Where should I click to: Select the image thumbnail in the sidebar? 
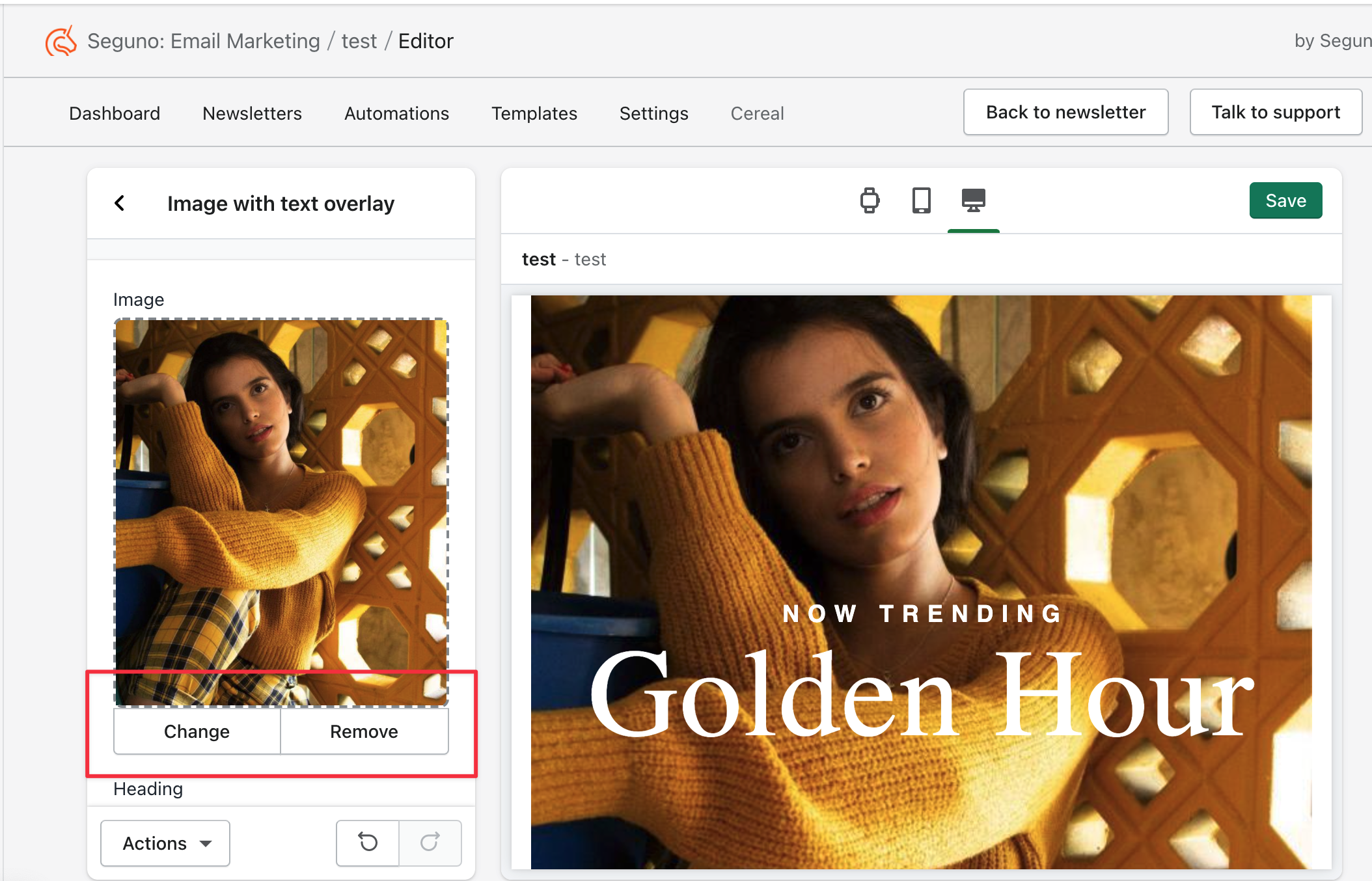point(281,512)
